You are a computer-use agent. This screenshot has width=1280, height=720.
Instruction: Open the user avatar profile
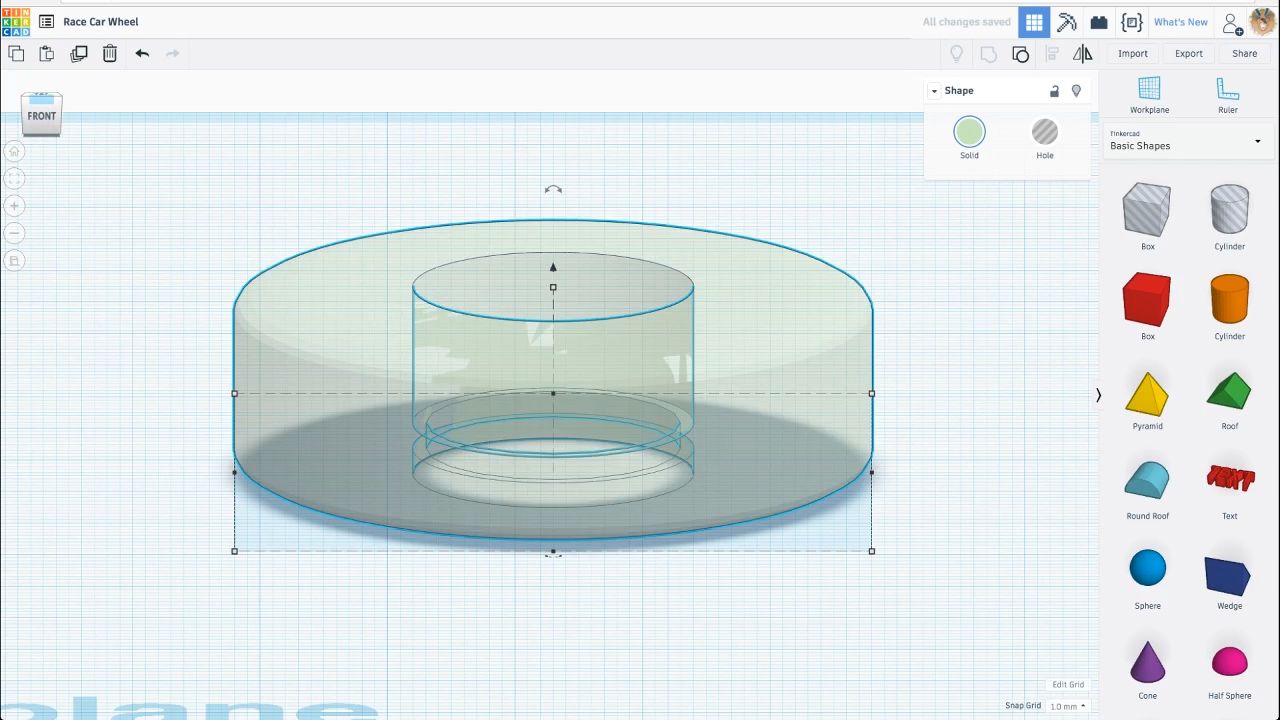[x=1263, y=21]
